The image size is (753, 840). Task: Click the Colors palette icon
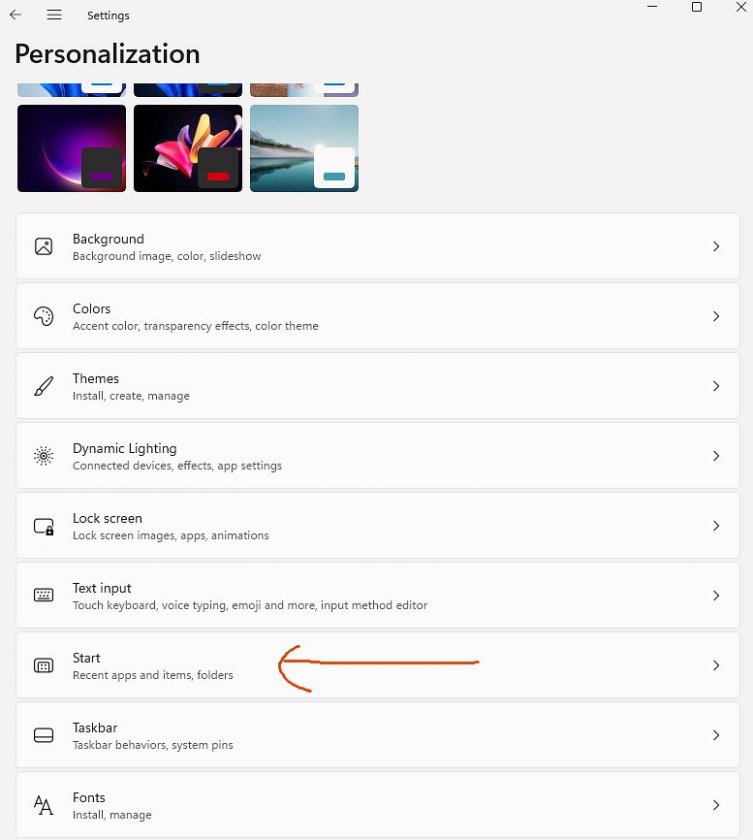43,316
